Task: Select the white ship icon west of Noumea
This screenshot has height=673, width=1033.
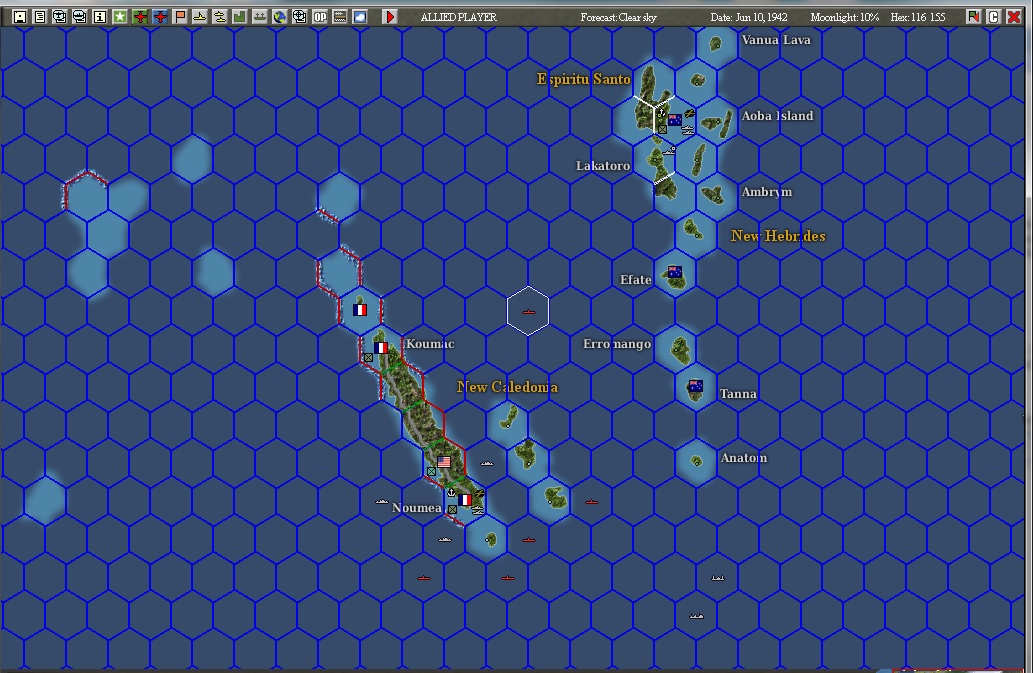Action: click(x=382, y=502)
